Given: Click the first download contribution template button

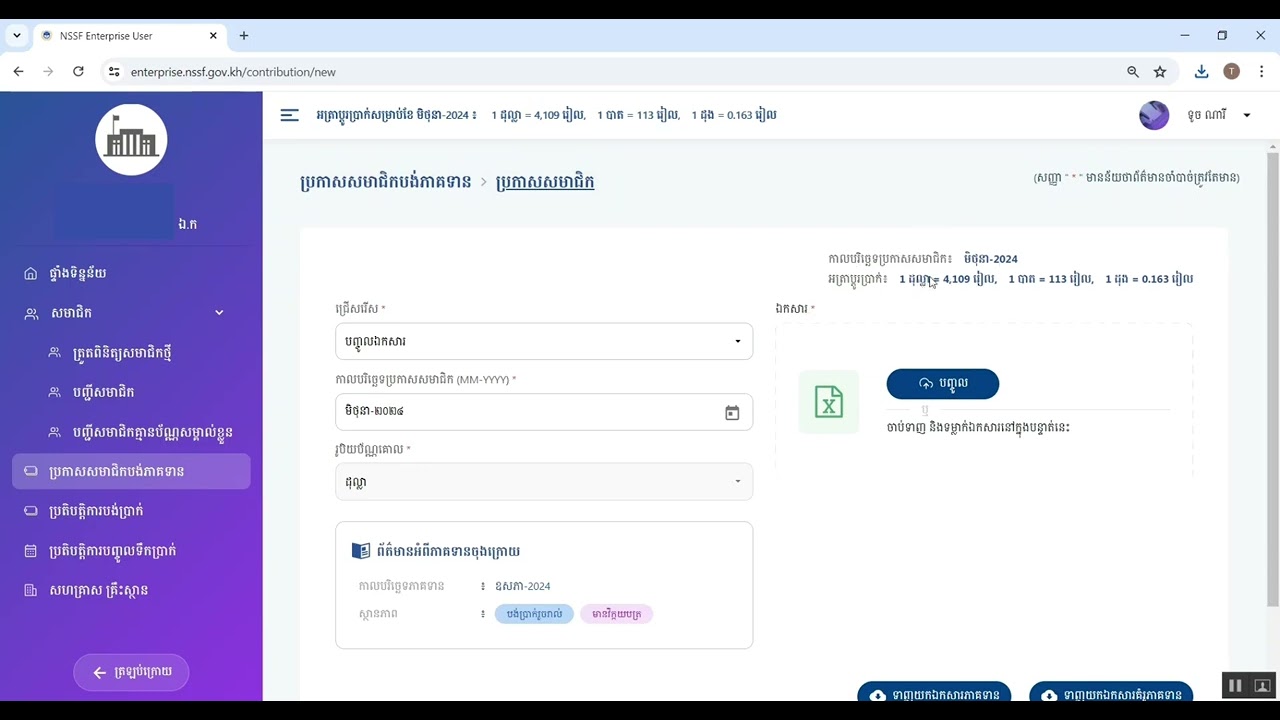Looking at the screenshot, I should pos(934,694).
